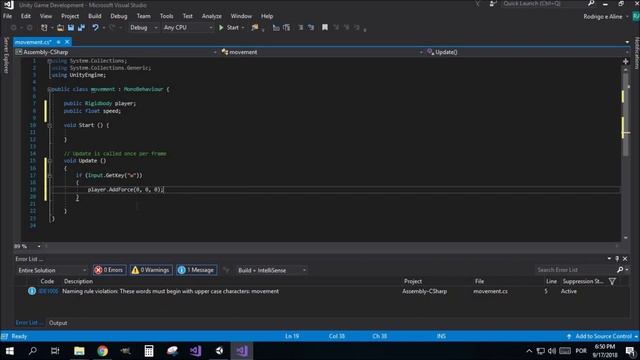Pin the movement.cs tab

tap(59, 42)
